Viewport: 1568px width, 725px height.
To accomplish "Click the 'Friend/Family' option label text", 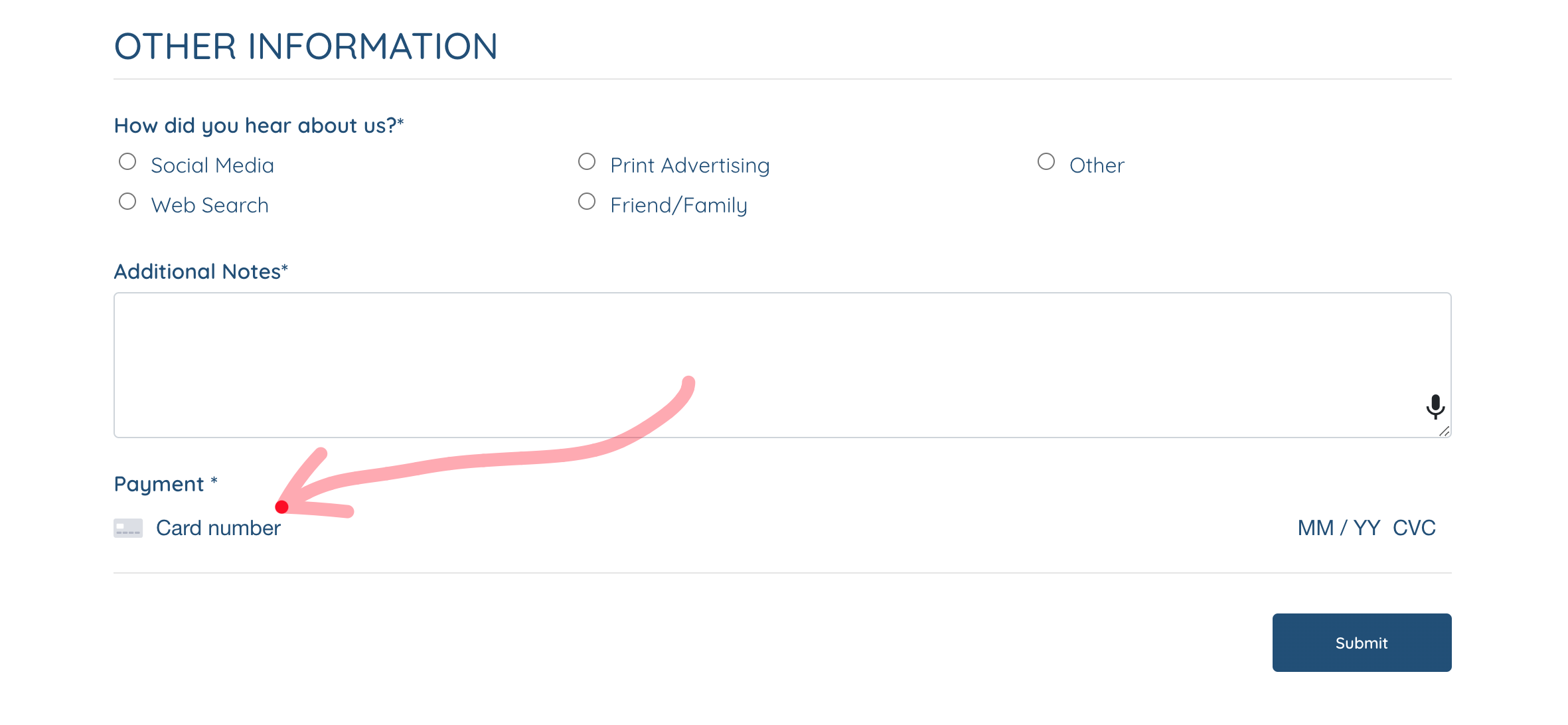I will click(678, 206).
